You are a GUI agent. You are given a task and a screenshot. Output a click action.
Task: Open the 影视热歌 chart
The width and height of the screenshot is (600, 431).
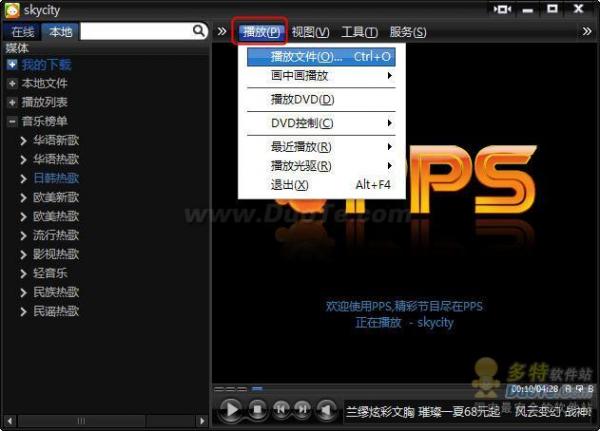click(56, 255)
